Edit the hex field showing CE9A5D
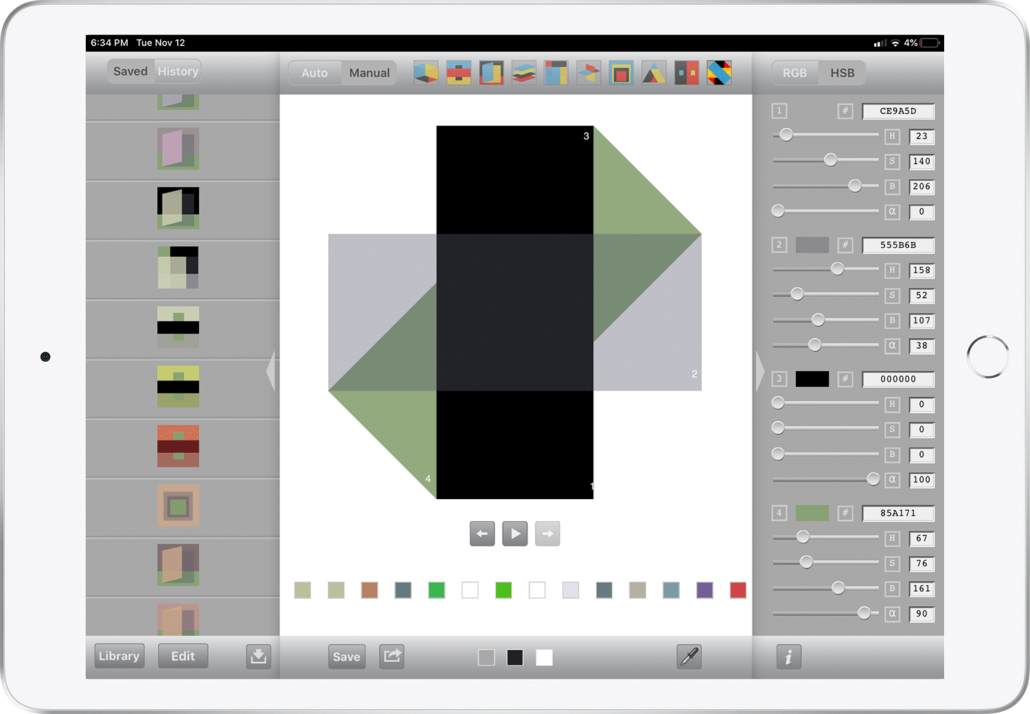Image resolution: width=1030 pixels, height=714 pixels. coord(898,111)
